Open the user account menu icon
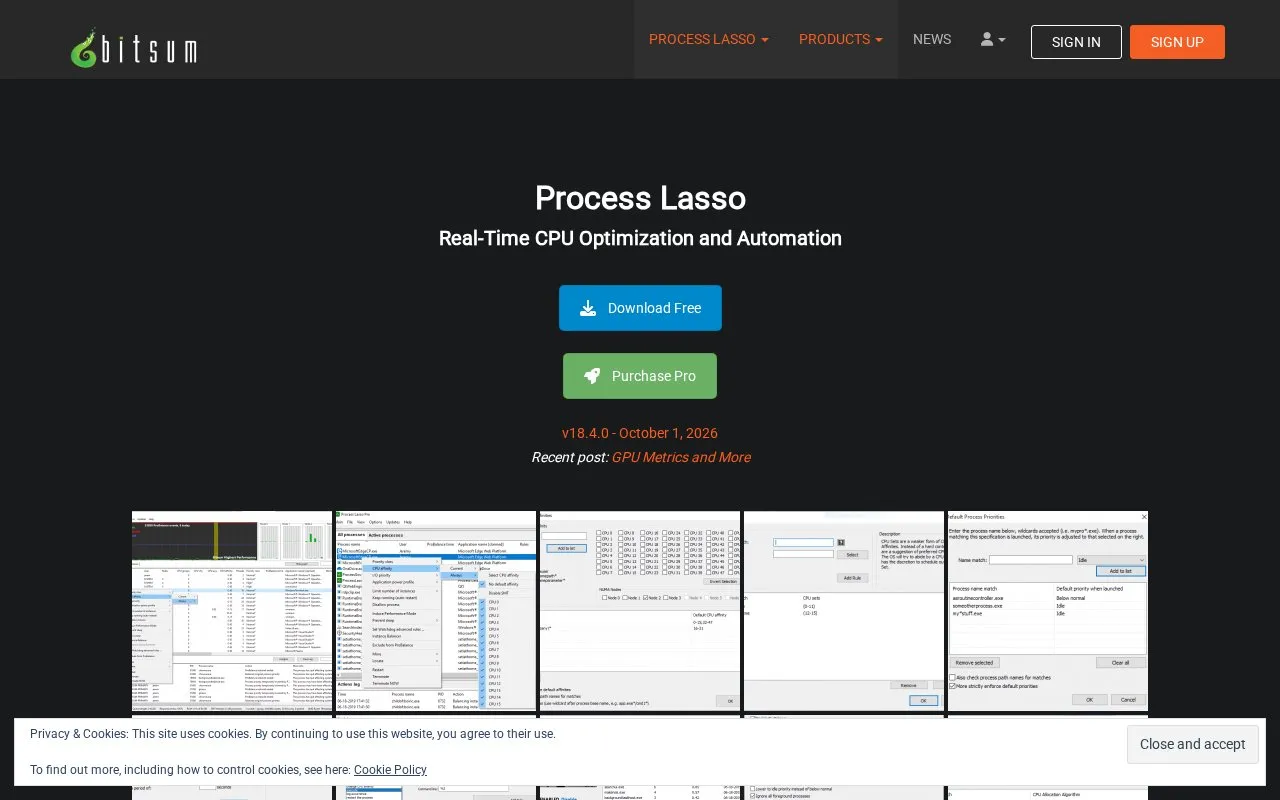 (993, 39)
